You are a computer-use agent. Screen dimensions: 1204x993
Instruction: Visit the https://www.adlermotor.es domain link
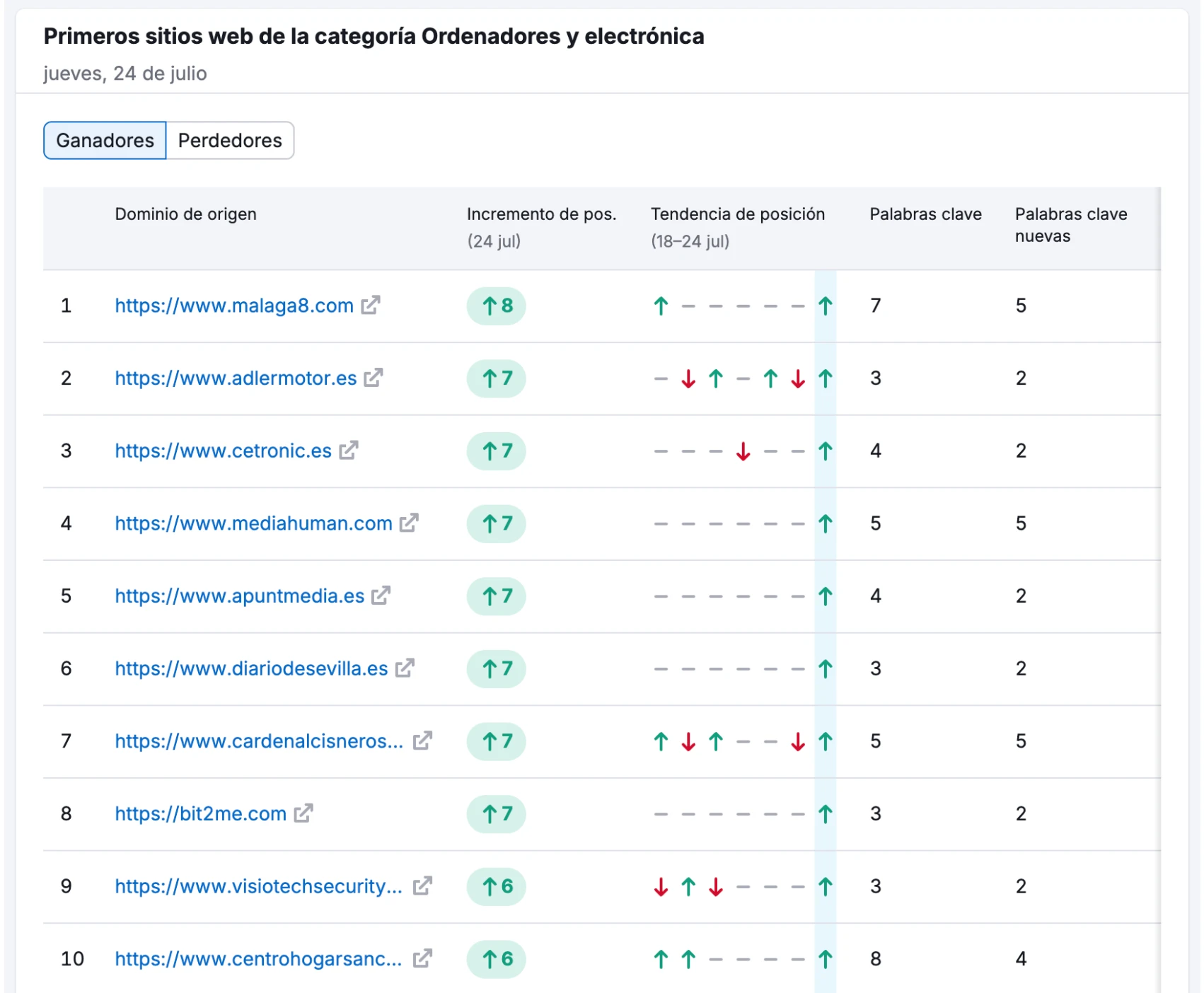pos(236,378)
